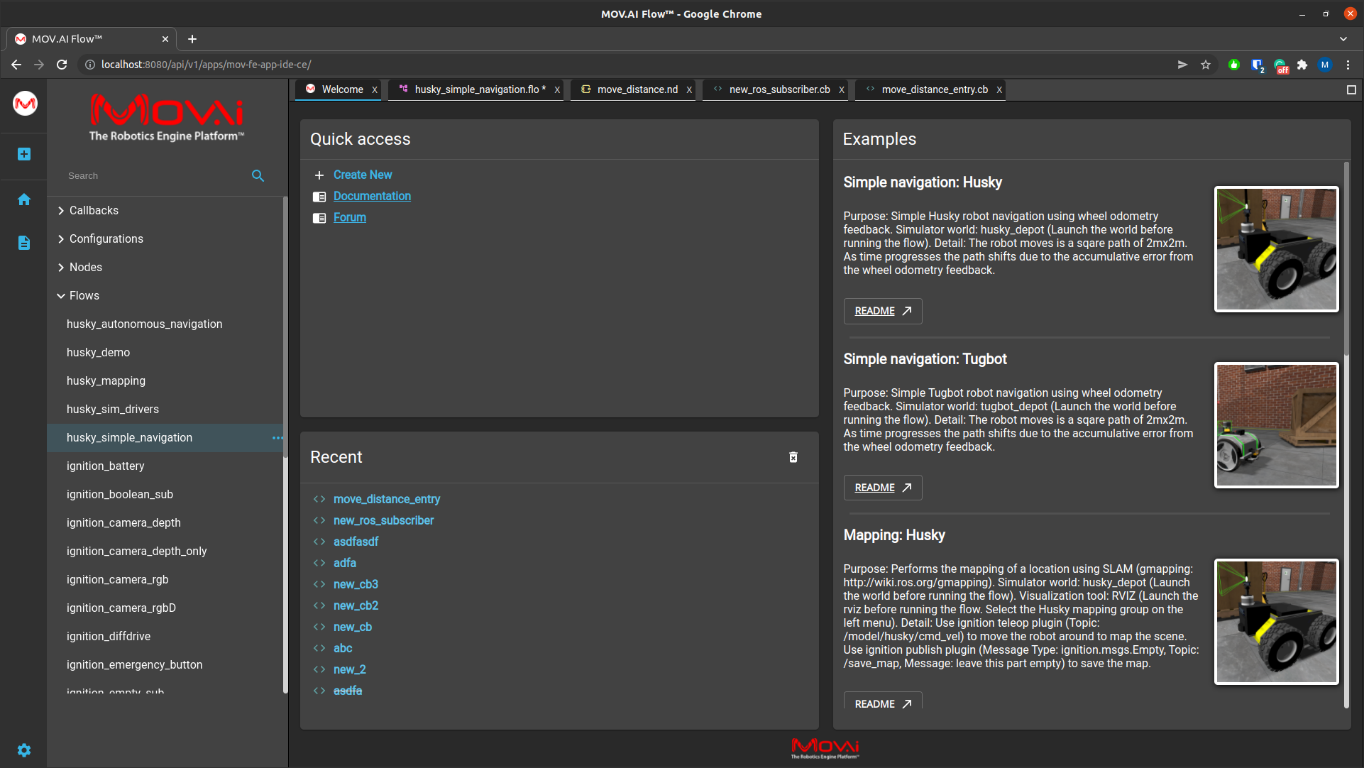Viewport: 1364px width, 768px height.
Task: Open the home icon in left rail
Action: (x=24, y=199)
